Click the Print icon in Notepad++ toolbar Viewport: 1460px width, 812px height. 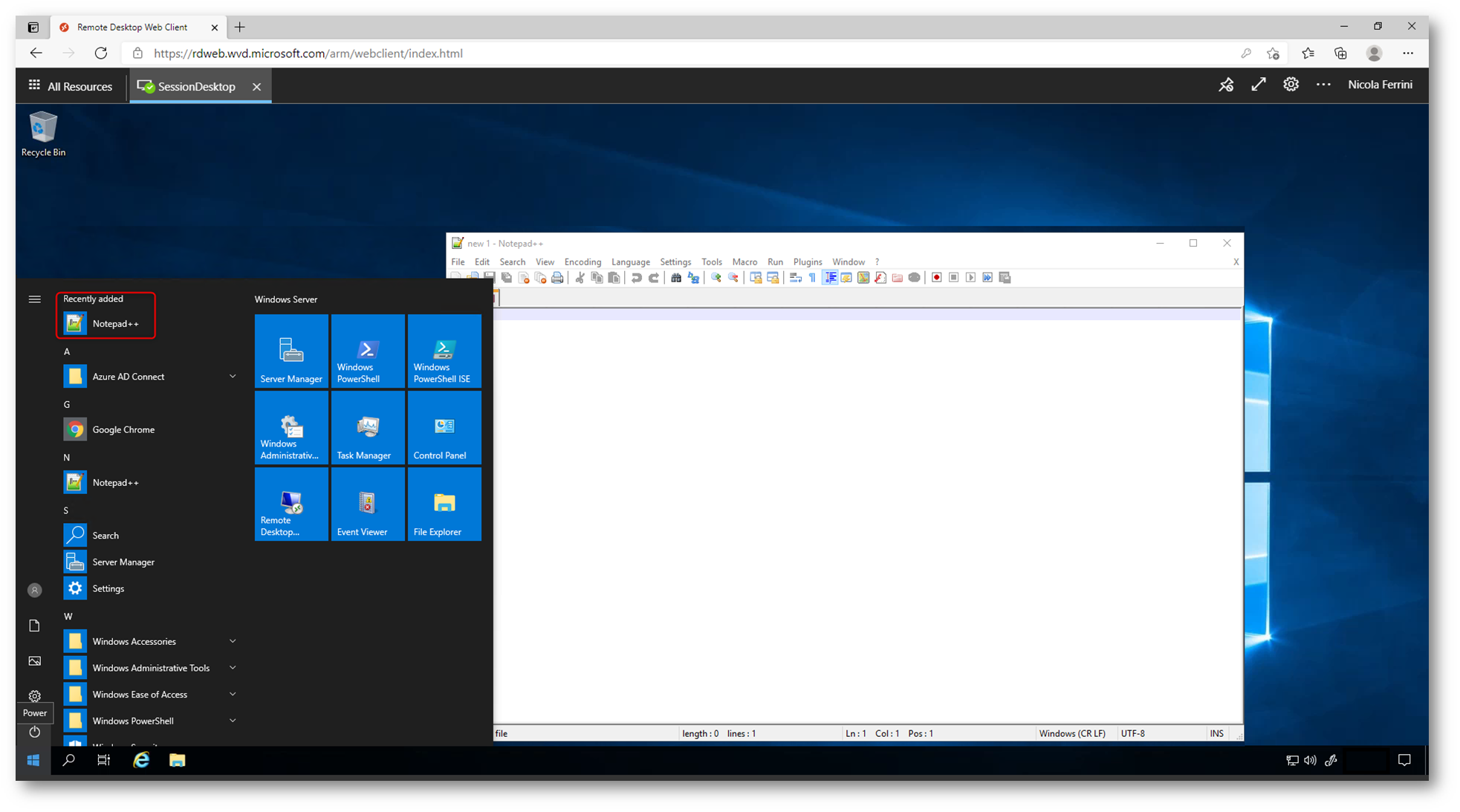(x=557, y=278)
